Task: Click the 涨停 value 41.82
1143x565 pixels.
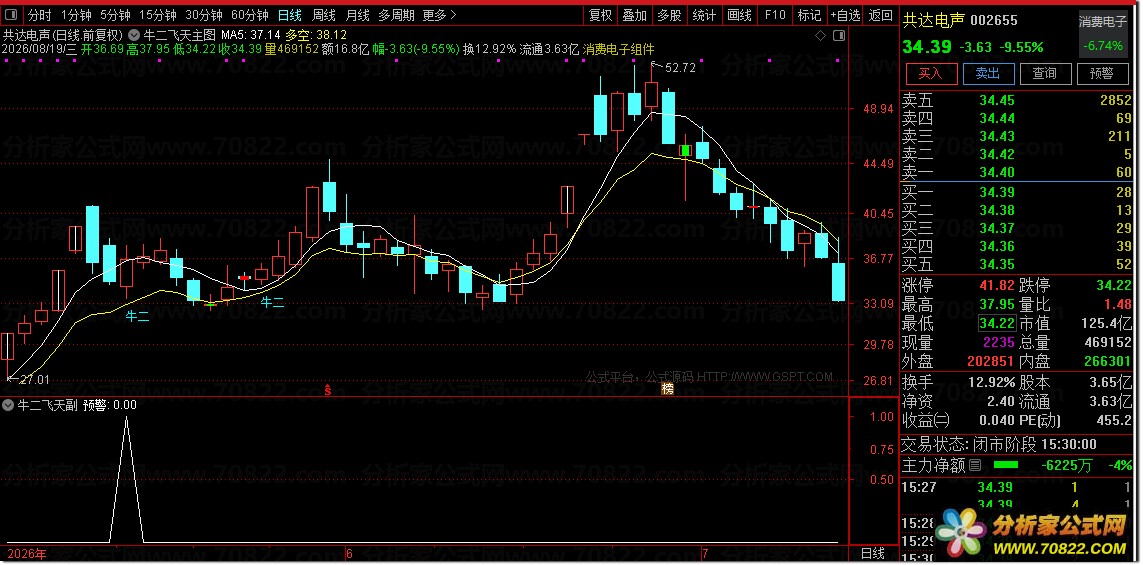Action: point(996,285)
